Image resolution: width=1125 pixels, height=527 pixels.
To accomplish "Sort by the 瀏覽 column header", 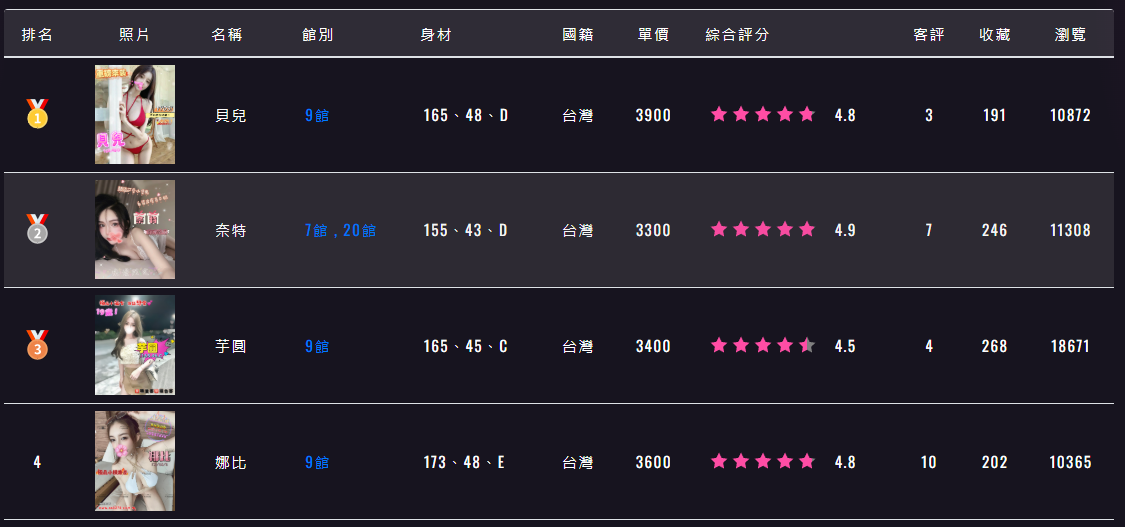I will 1070,34.
